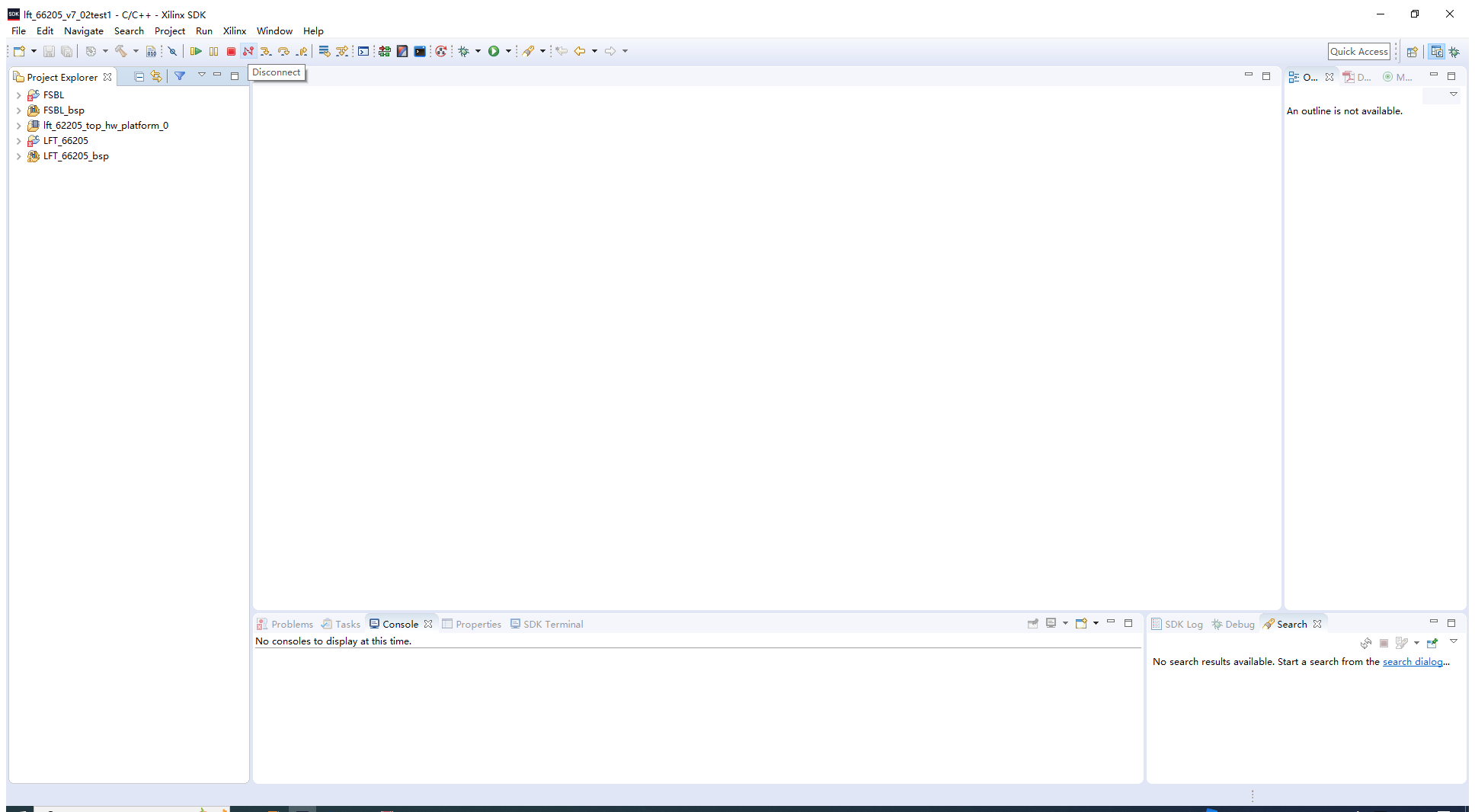The height and width of the screenshot is (812, 1475).
Task: Switch to the SDK Terminal tab
Action: [x=546, y=624]
